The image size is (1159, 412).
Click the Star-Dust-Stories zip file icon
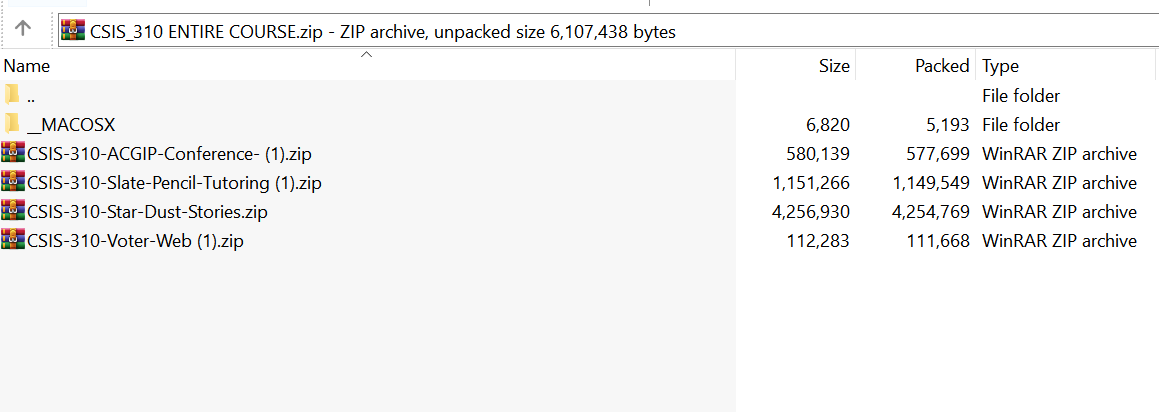[x=13, y=212]
